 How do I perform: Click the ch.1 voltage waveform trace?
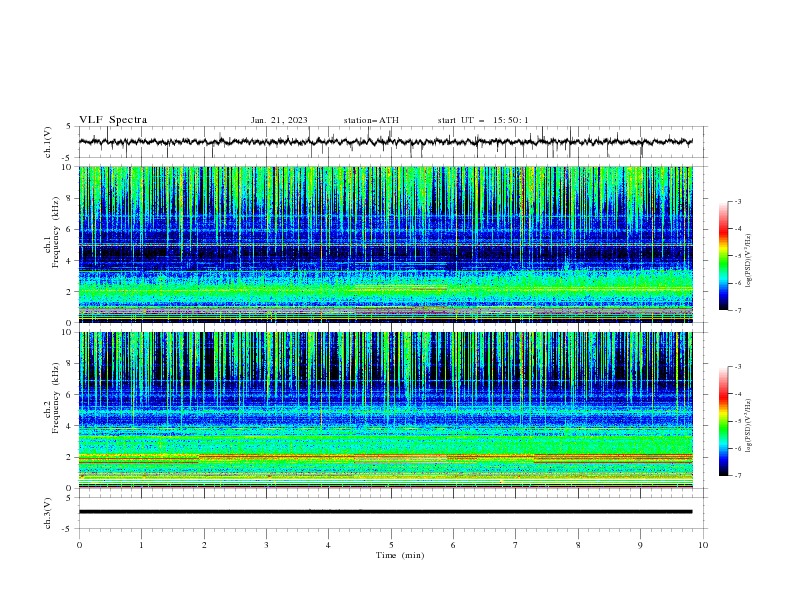386,142
